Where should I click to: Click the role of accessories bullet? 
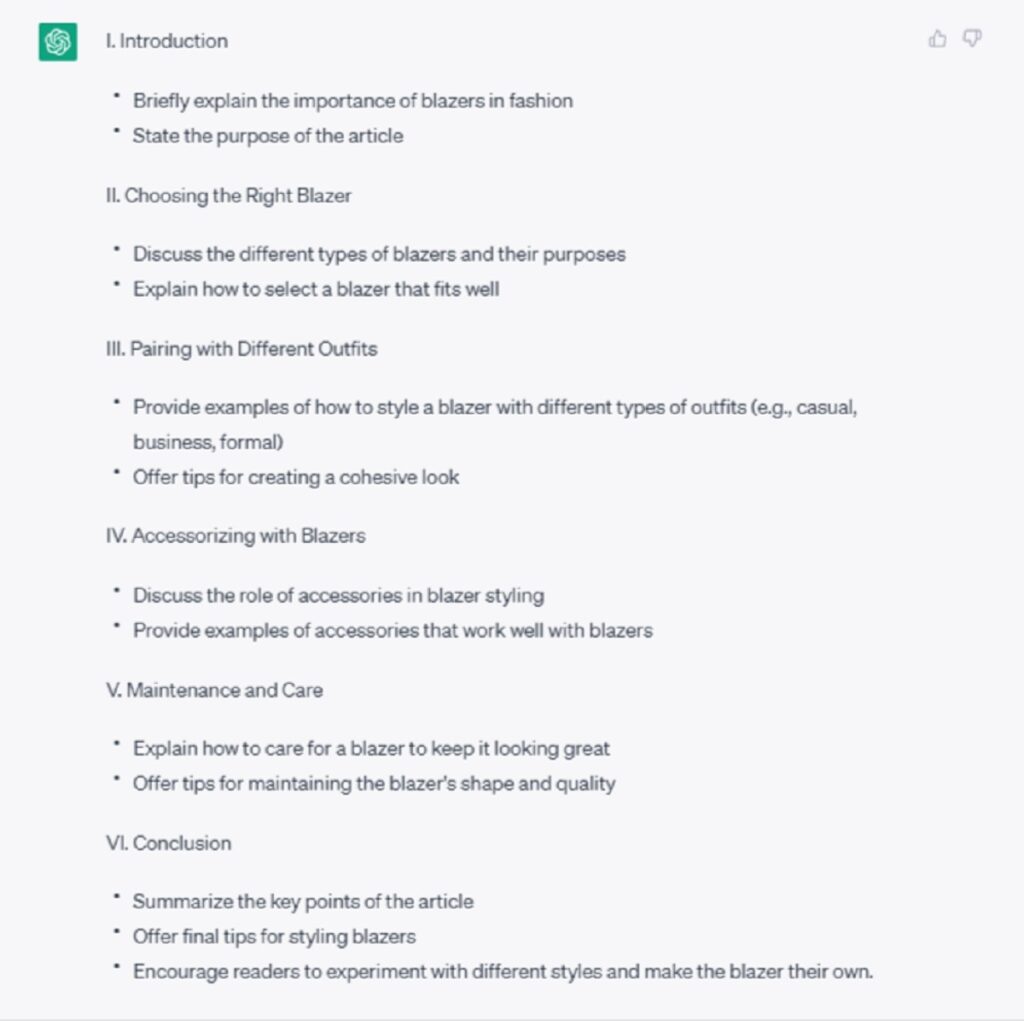pyautogui.click(x=338, y=595)
